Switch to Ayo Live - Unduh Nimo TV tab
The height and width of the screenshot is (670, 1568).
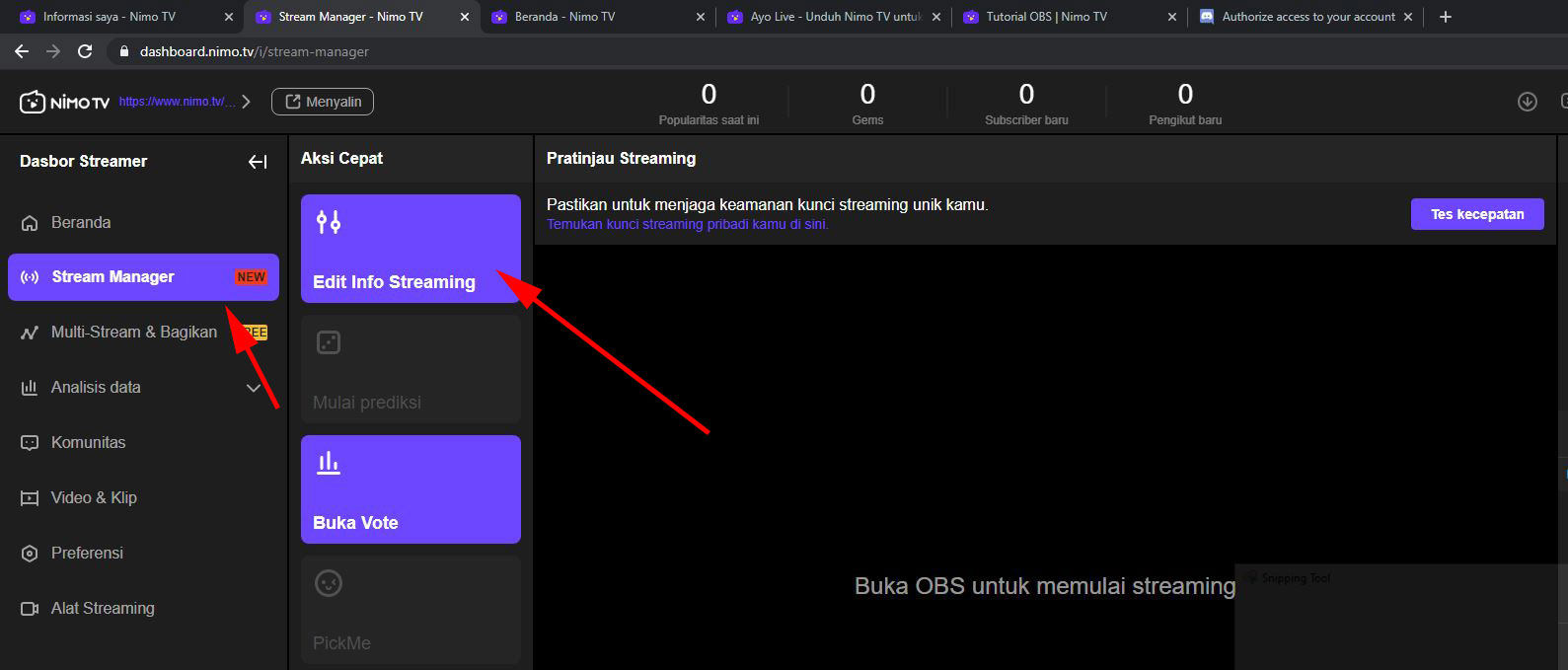click(x=836, y=17)
